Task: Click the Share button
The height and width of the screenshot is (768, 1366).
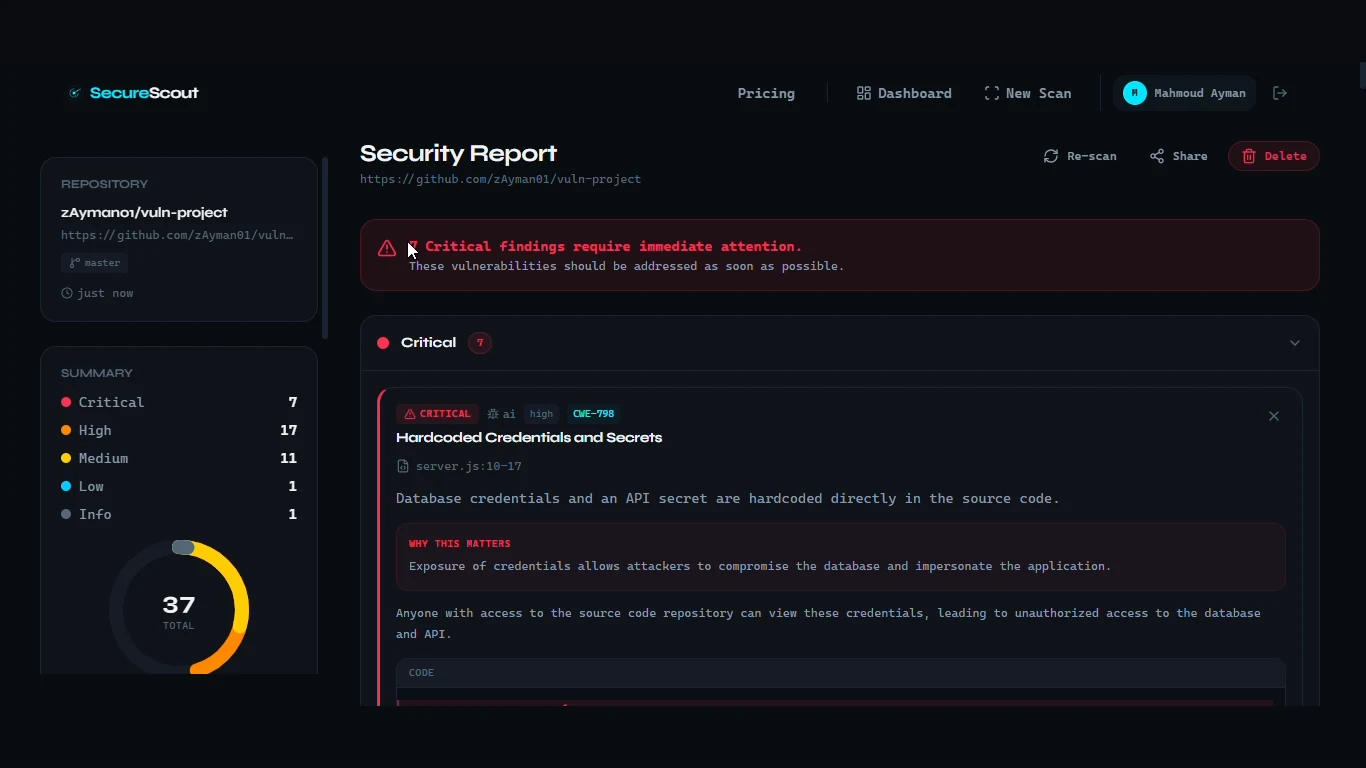Action: tap(1179, 156)
